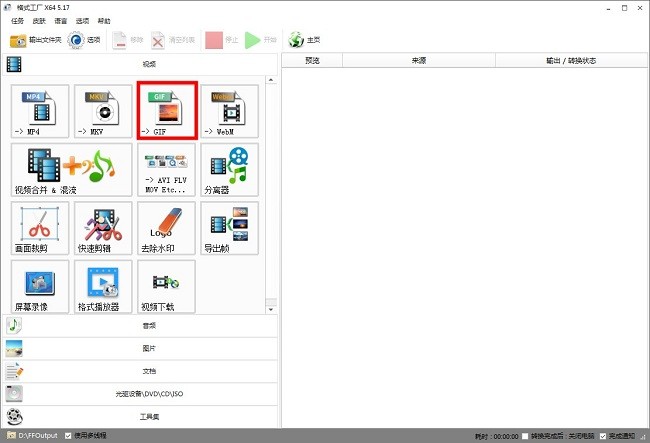Choose the -> MKV format icon
This screenshot has height=443, width=650.
point(104,111)
